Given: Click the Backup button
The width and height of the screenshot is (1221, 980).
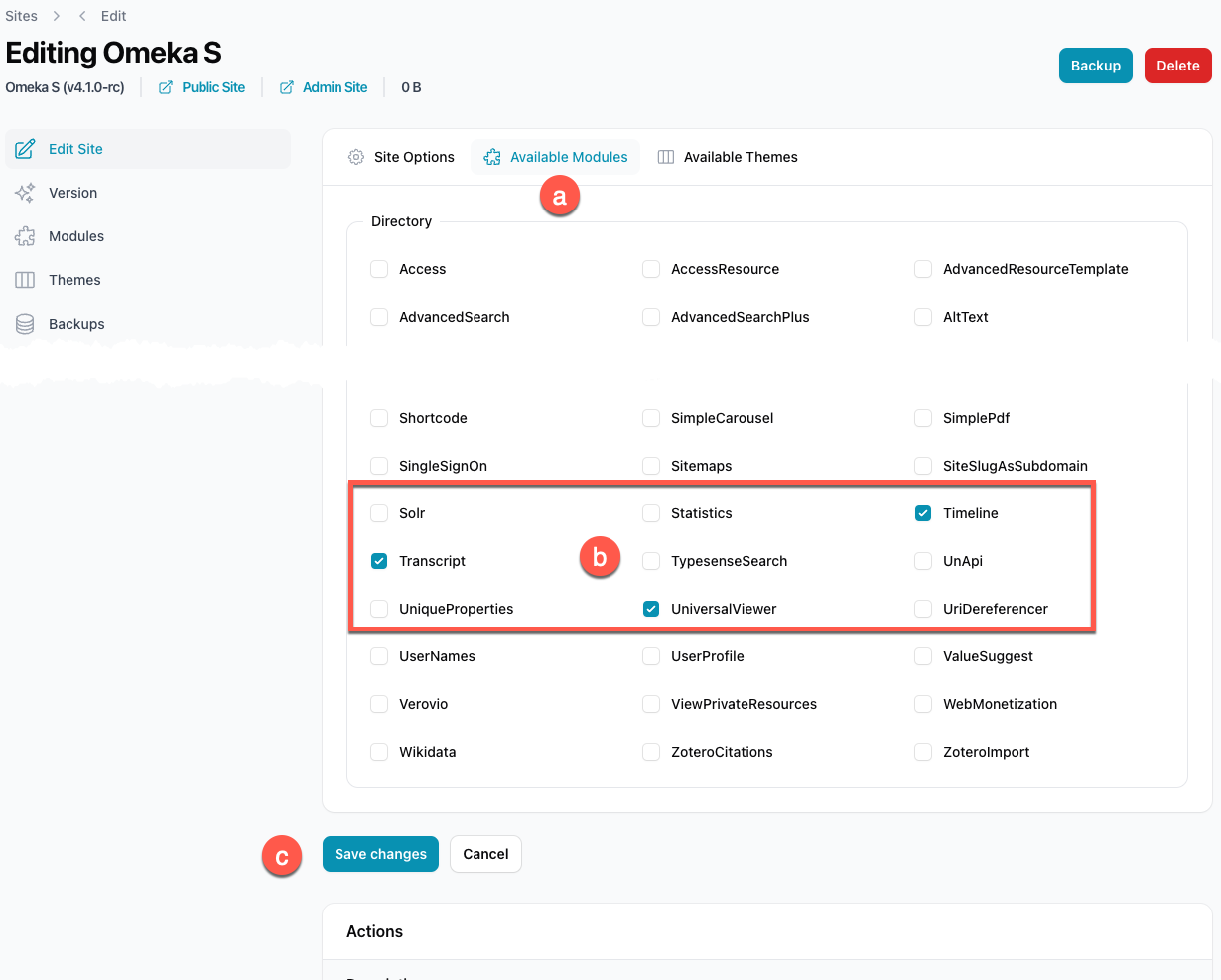Looking at the screenshot, I should pos(1096,66).
